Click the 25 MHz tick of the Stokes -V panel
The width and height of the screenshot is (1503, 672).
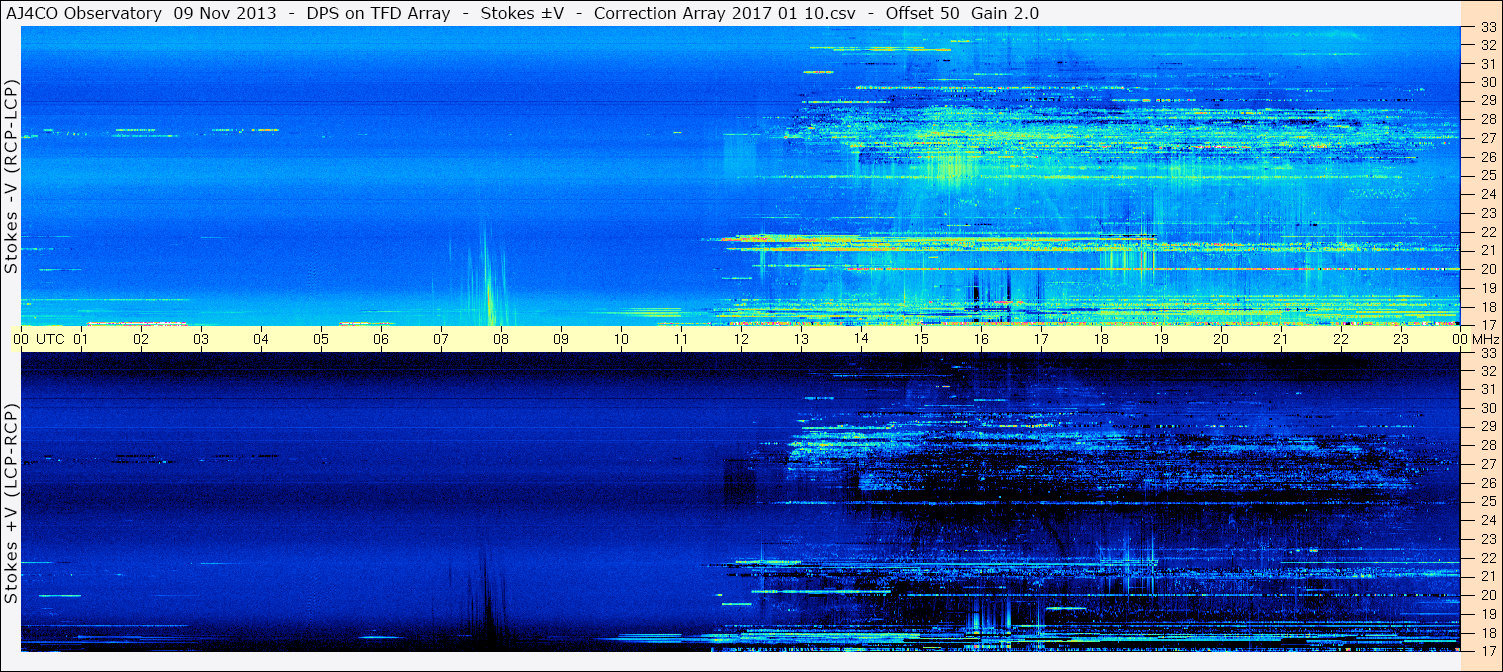tap(1488, 175)
